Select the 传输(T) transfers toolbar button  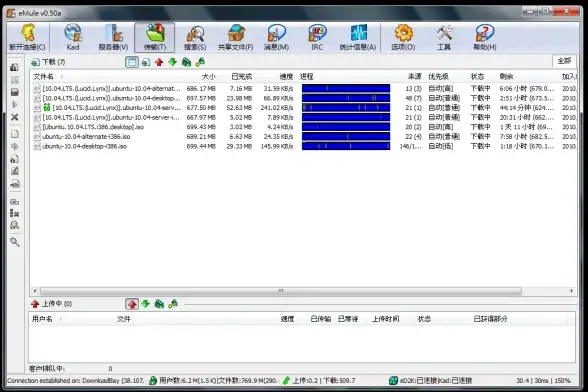click(154, 37)
